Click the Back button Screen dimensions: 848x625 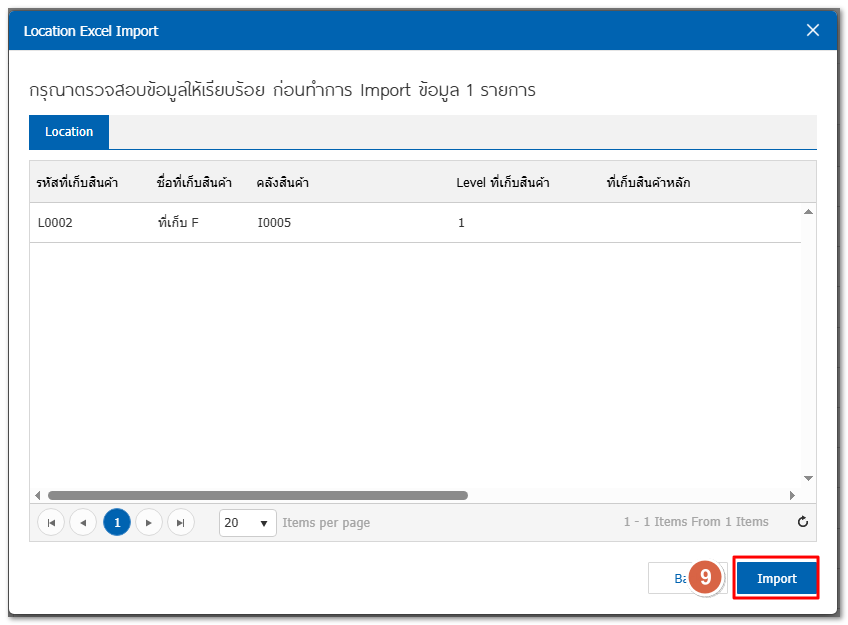click(x=671, y=578)
